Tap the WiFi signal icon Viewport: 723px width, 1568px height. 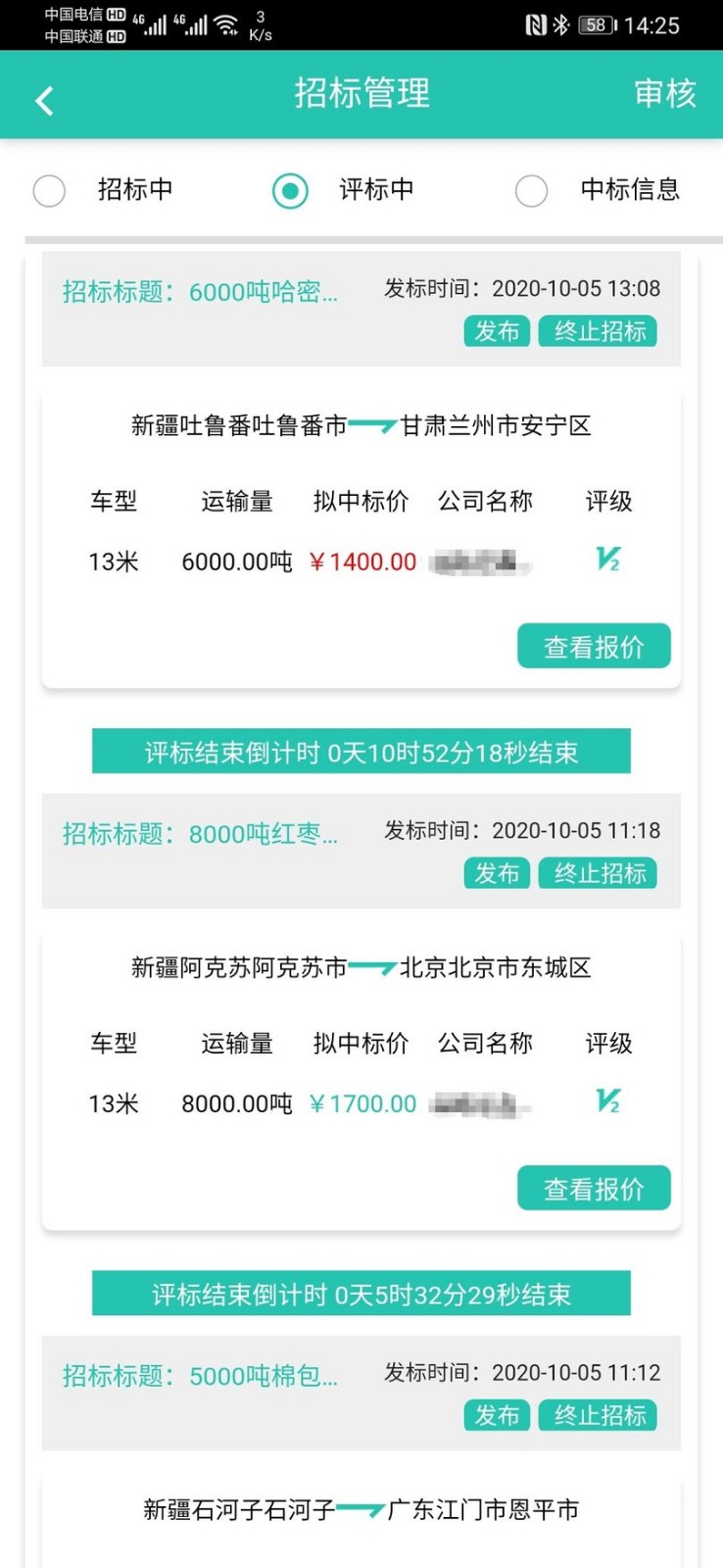[226, 24]
